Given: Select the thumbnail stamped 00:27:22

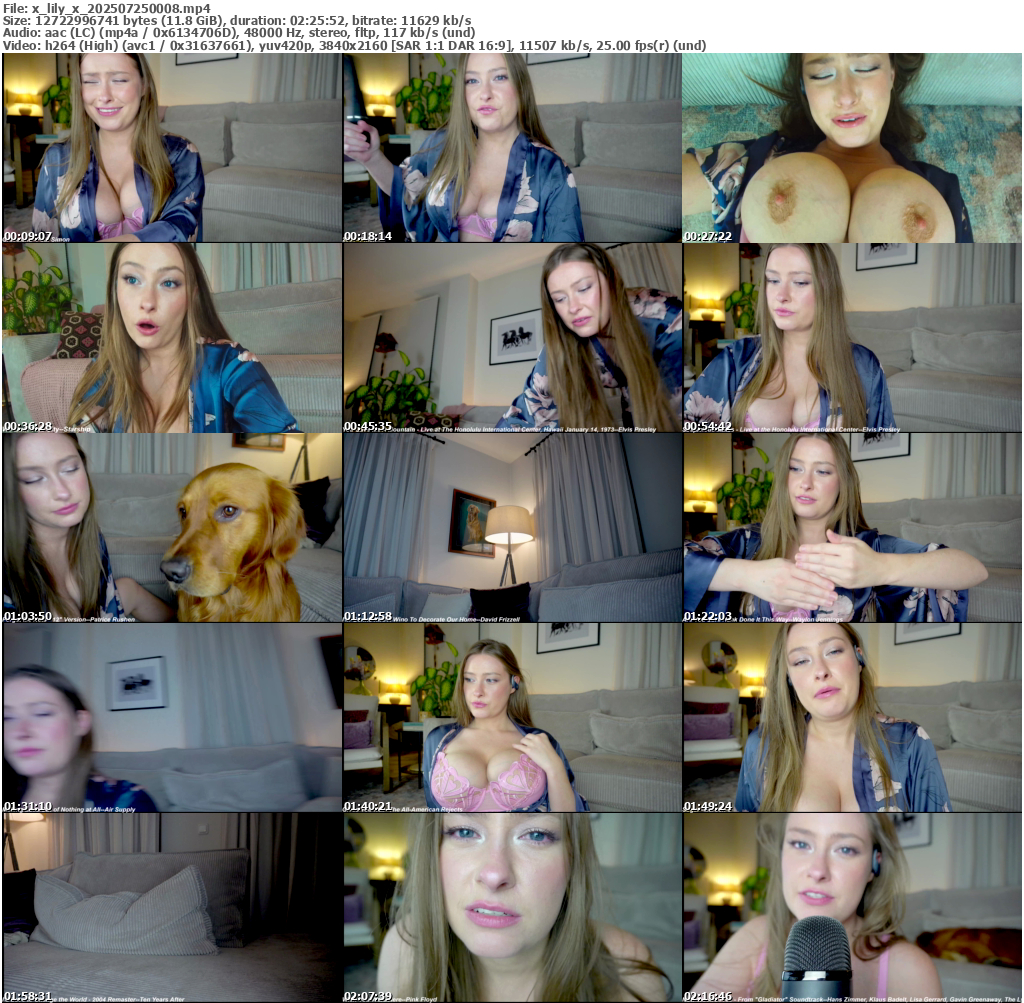Looking at the screenshot, I should [852, 148].
